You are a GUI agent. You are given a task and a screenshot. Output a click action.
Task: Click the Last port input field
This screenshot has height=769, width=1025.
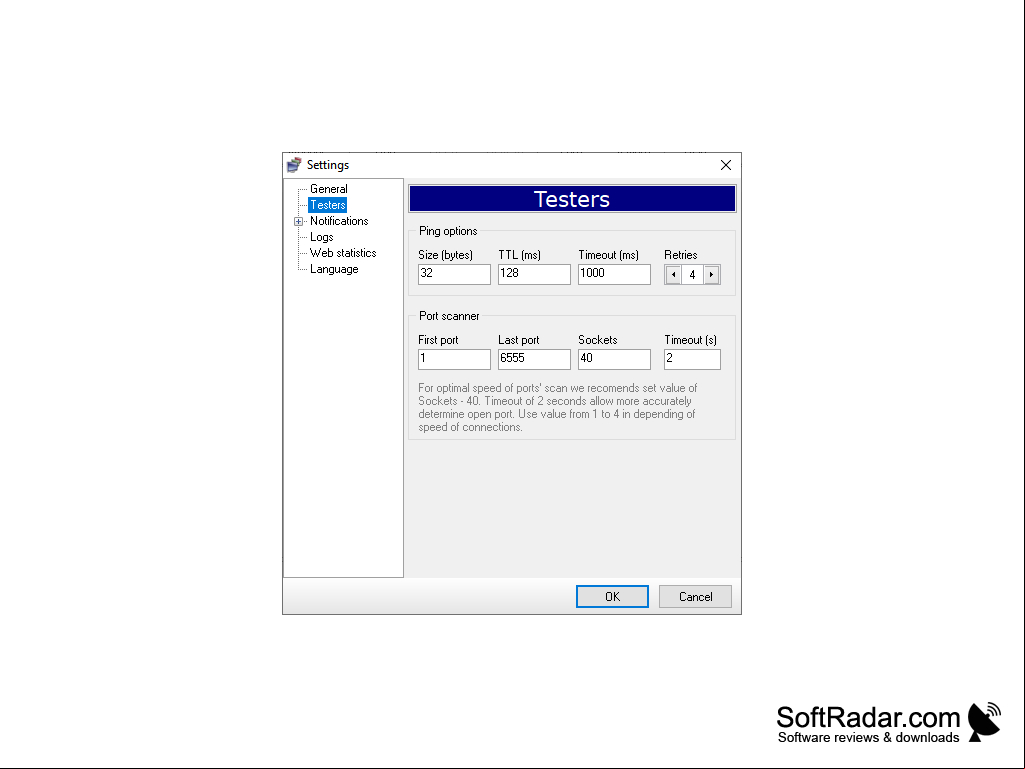point(534,359)
